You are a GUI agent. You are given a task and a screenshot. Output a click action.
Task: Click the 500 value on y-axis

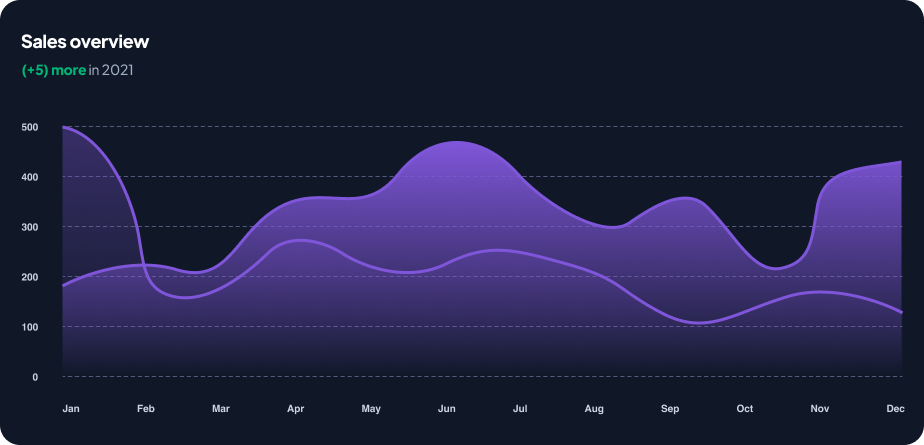click(29, 127)
